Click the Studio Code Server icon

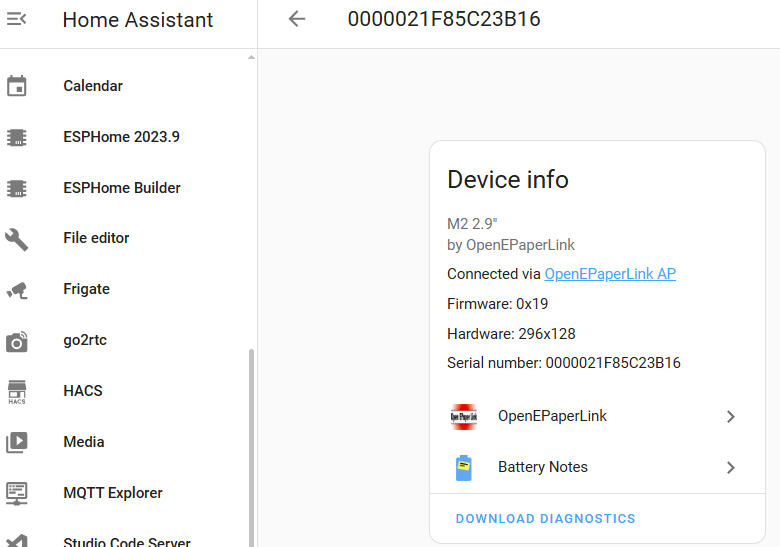pos(16,541)
